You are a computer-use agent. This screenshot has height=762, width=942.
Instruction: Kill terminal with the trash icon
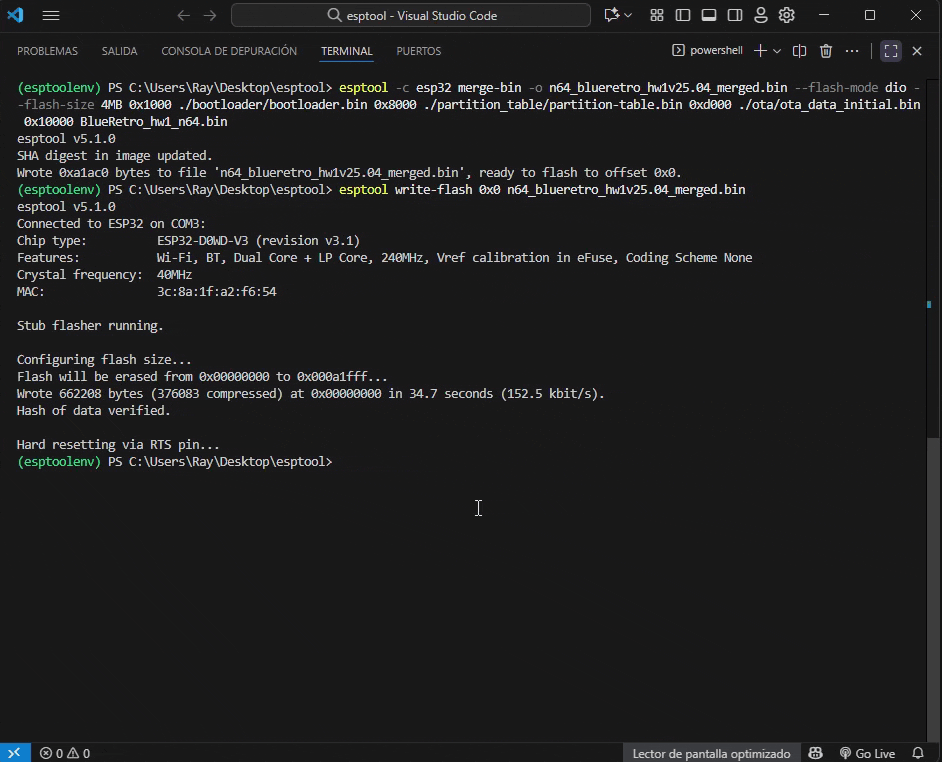[x=826, y=51]
